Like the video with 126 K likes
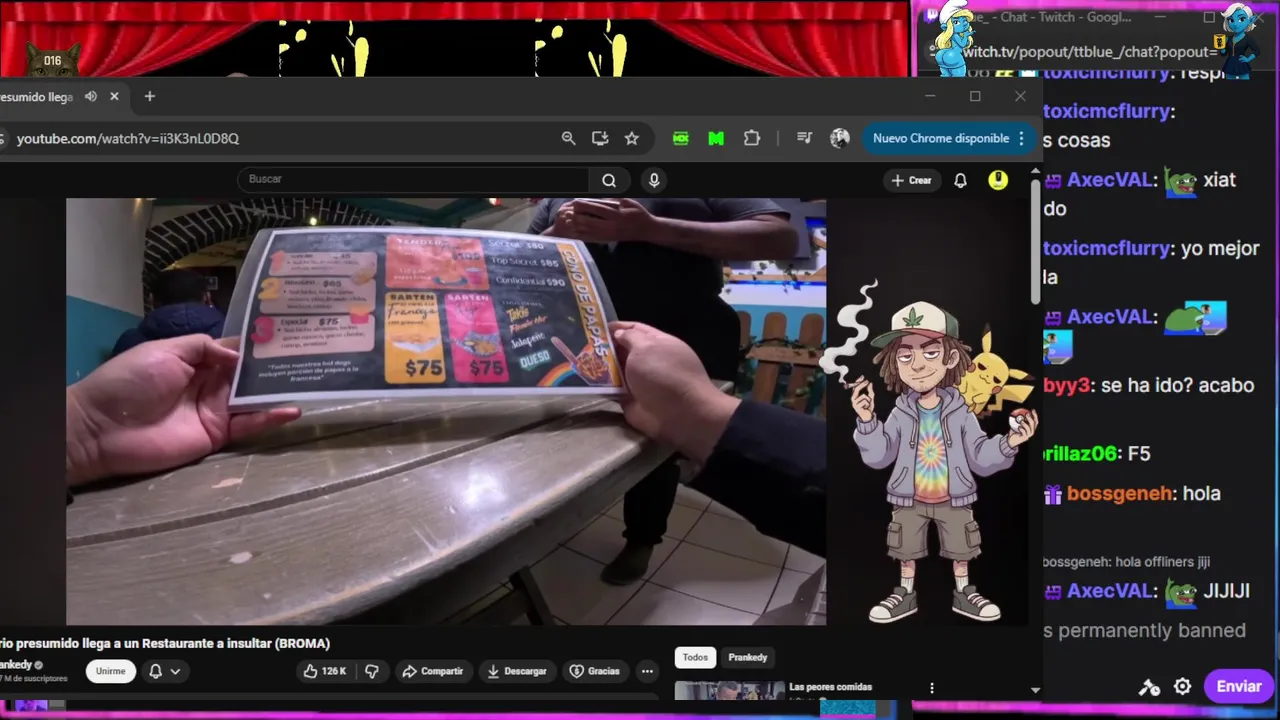 325,671
